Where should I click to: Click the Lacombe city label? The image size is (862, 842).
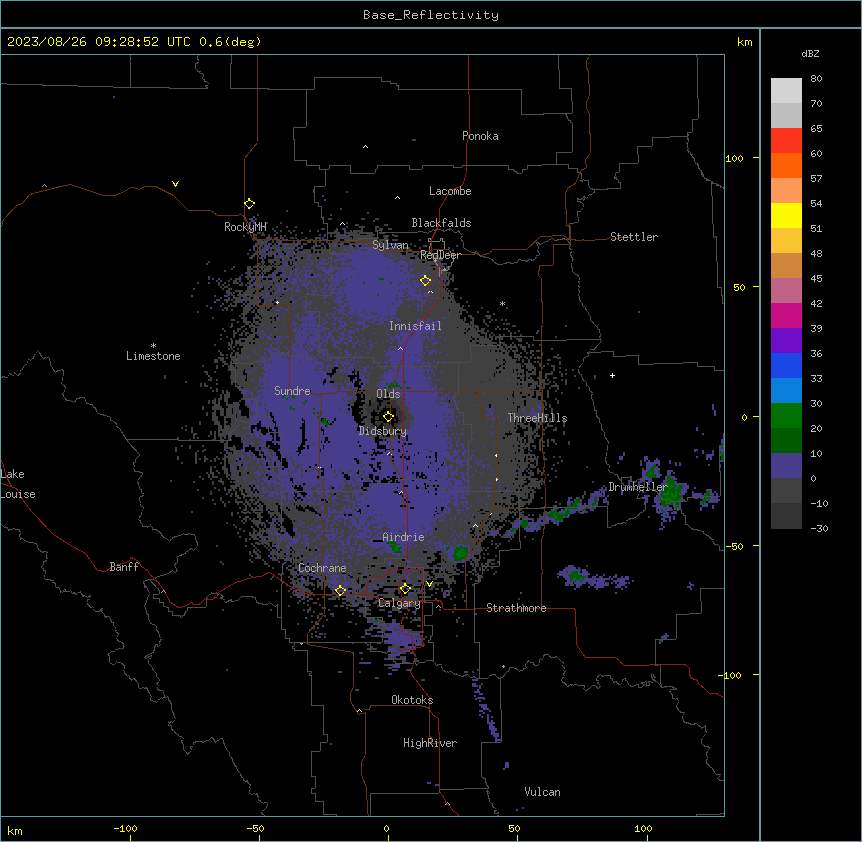coord(450,191)
